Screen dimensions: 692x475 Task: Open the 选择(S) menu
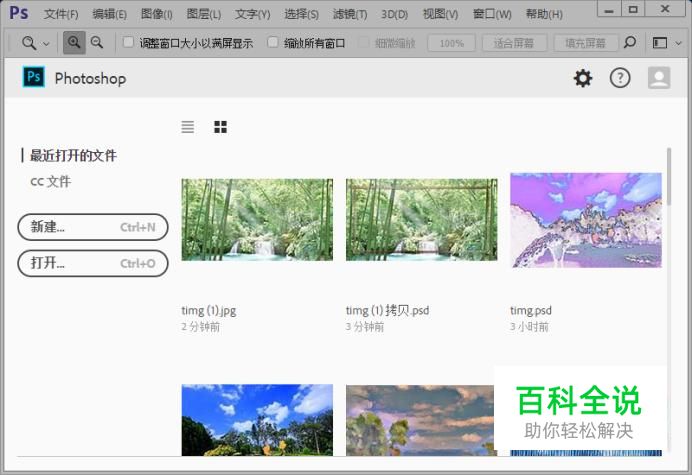coord(301,15)
